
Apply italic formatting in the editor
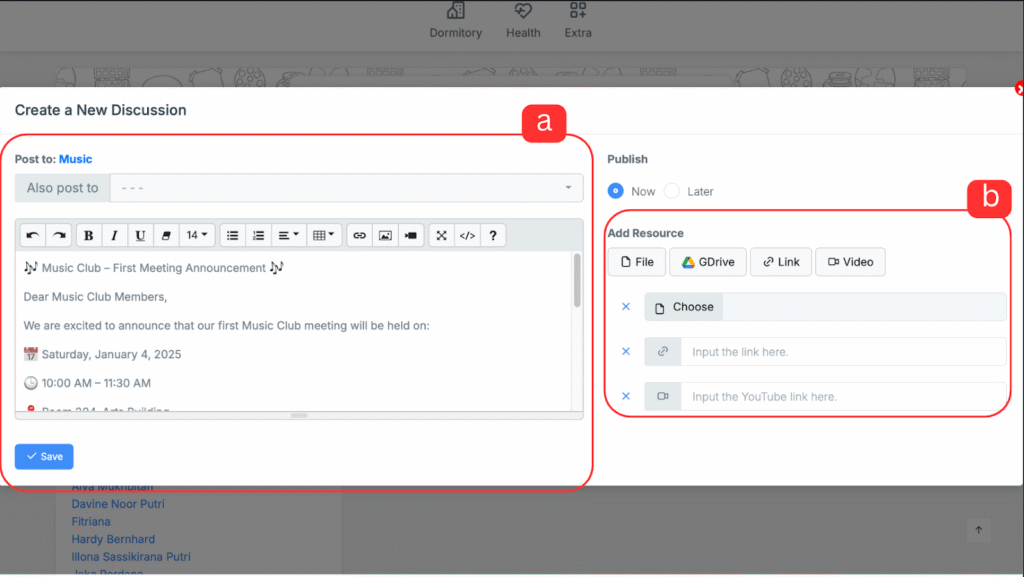114,236
